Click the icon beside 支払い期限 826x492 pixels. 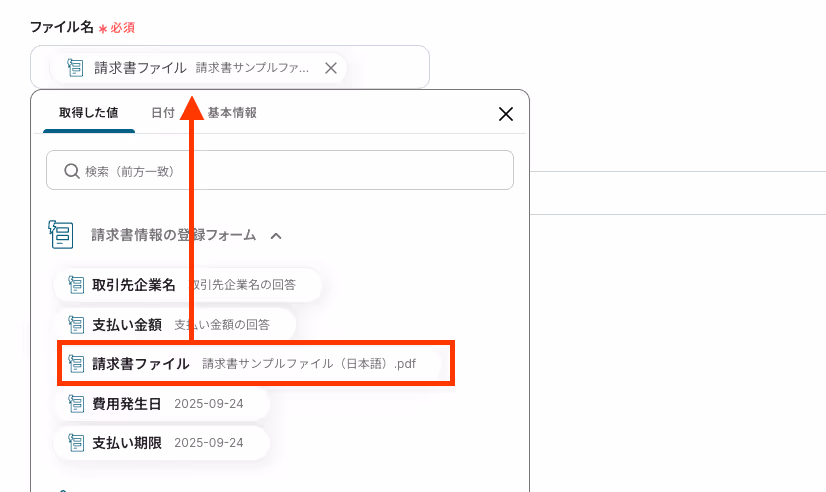pos(76,443)
